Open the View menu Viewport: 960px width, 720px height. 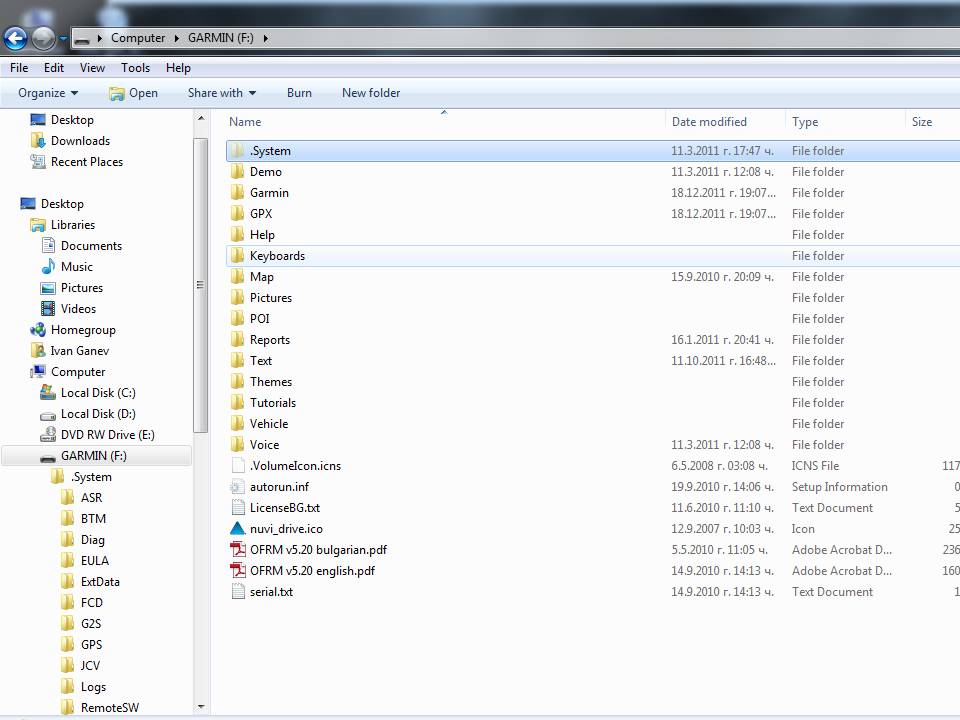coord(92,68)
